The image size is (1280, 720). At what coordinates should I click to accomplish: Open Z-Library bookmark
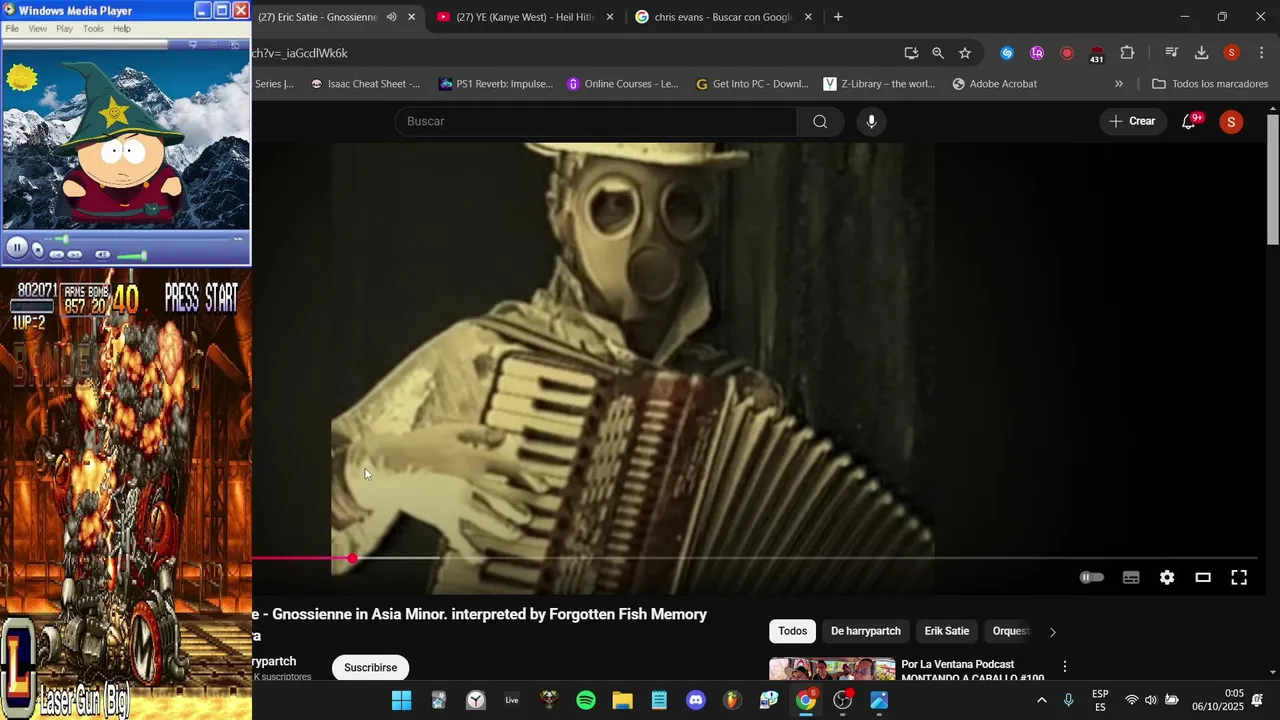point(879,84)
